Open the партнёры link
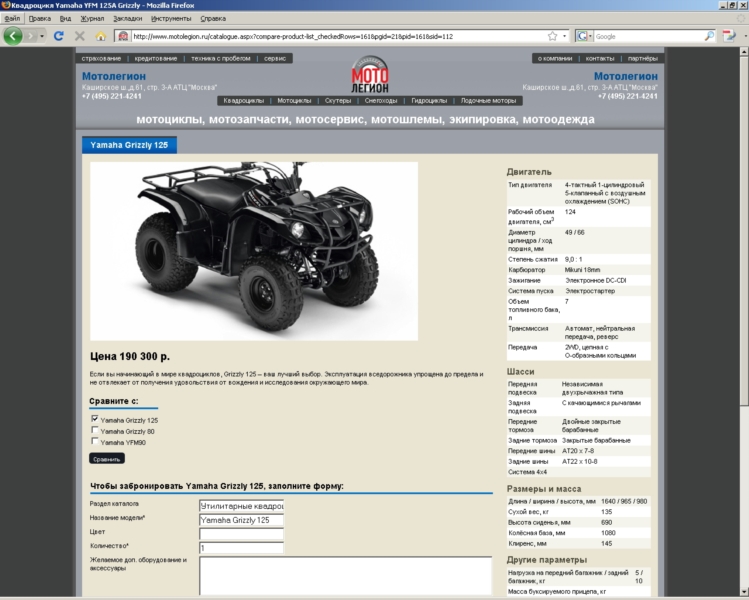Image resolution: width=749 pixels, height=600 pixels. pos(642,58)
